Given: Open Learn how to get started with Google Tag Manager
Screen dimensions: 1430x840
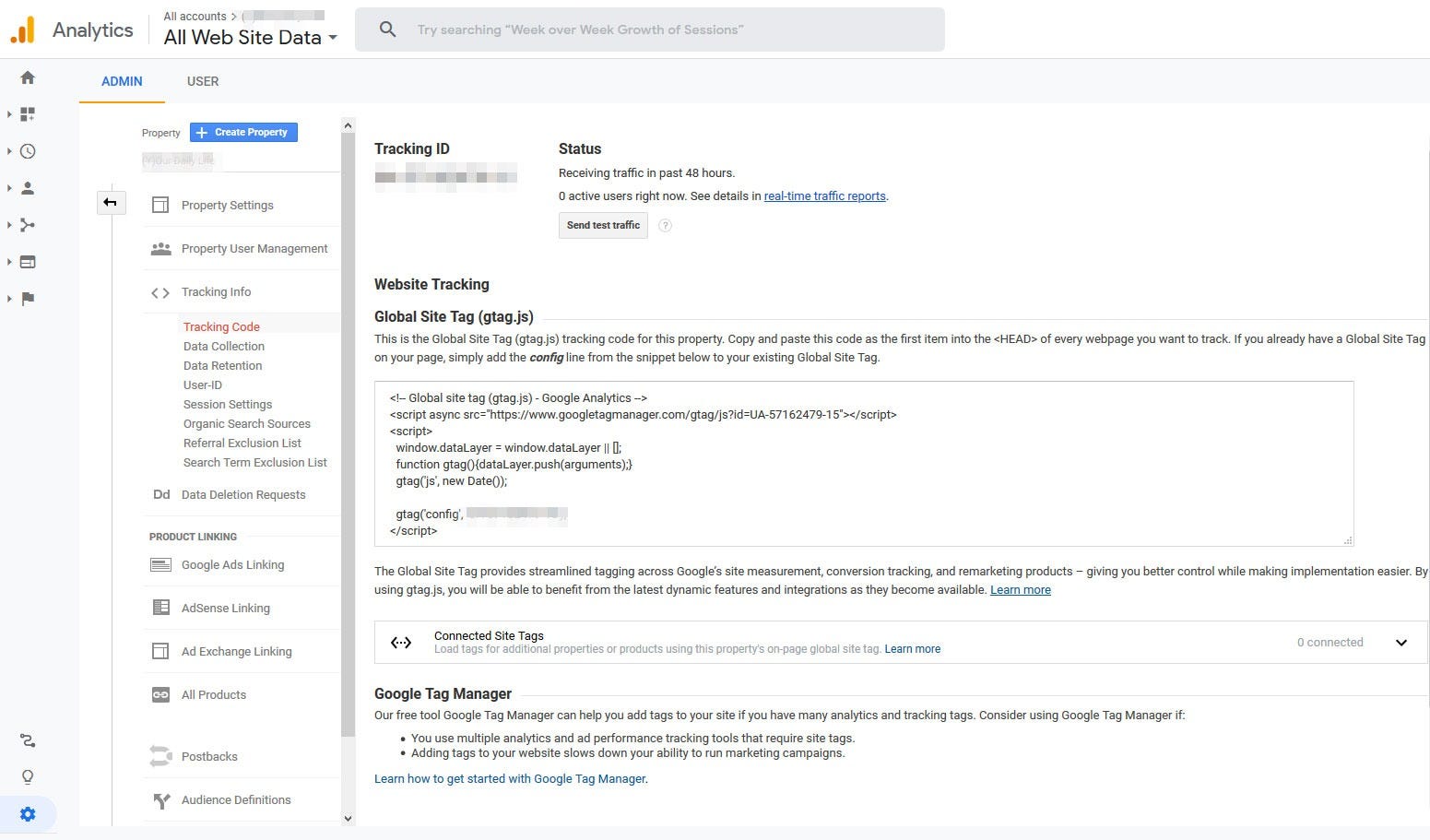Looking at the screenshot, I should (x=510, y=779).
